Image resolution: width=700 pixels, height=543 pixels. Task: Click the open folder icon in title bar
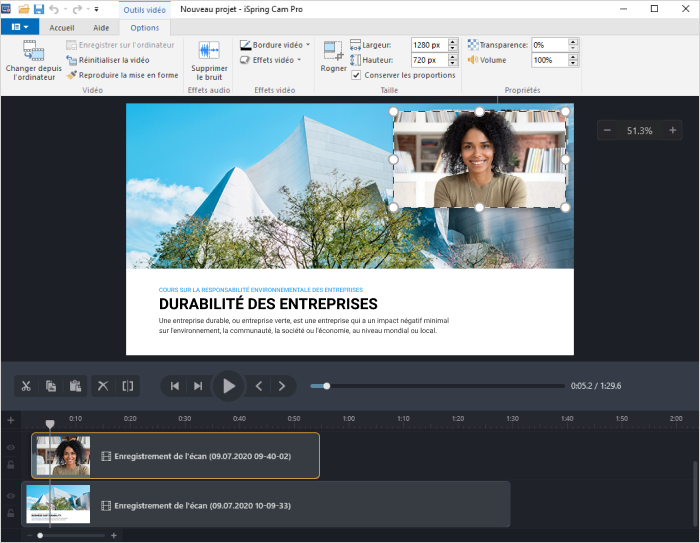click(x=24, y=9)
